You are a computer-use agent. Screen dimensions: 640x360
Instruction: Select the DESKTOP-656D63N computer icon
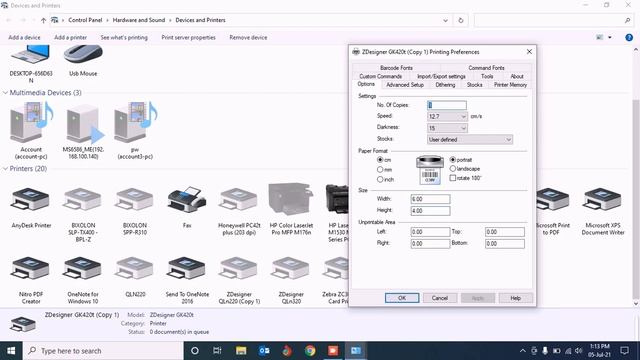31,54
